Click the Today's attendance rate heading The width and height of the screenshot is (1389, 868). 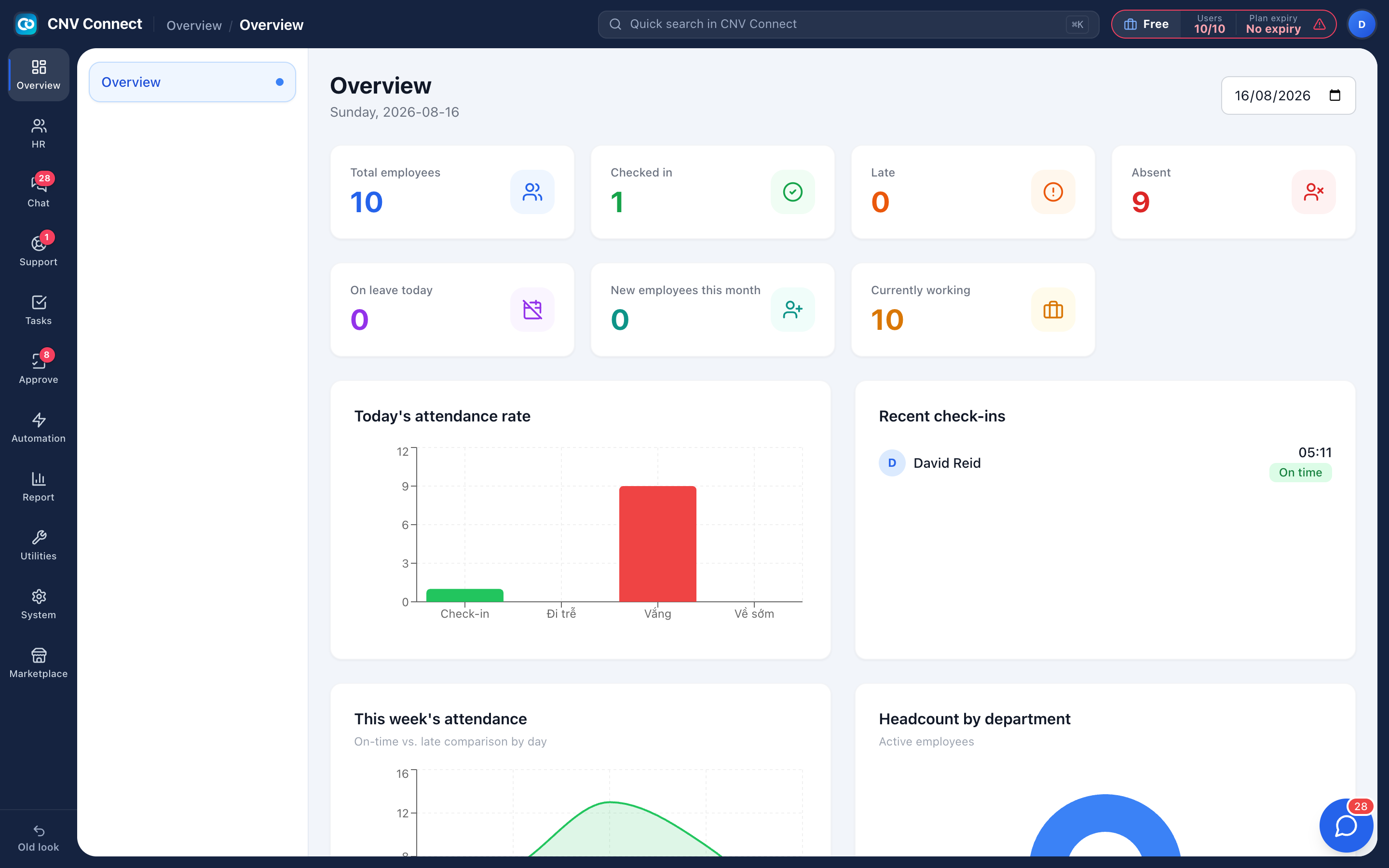point(442,416)
